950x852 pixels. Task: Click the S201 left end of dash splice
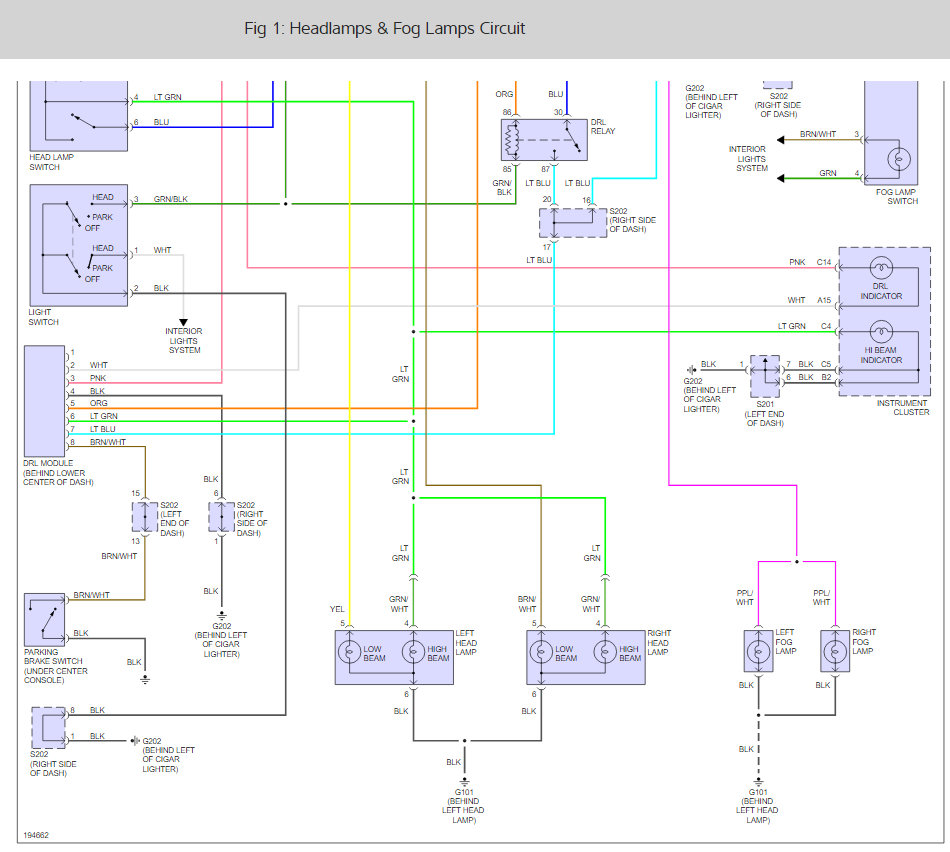pyautogui.click(x=765, y=376)
